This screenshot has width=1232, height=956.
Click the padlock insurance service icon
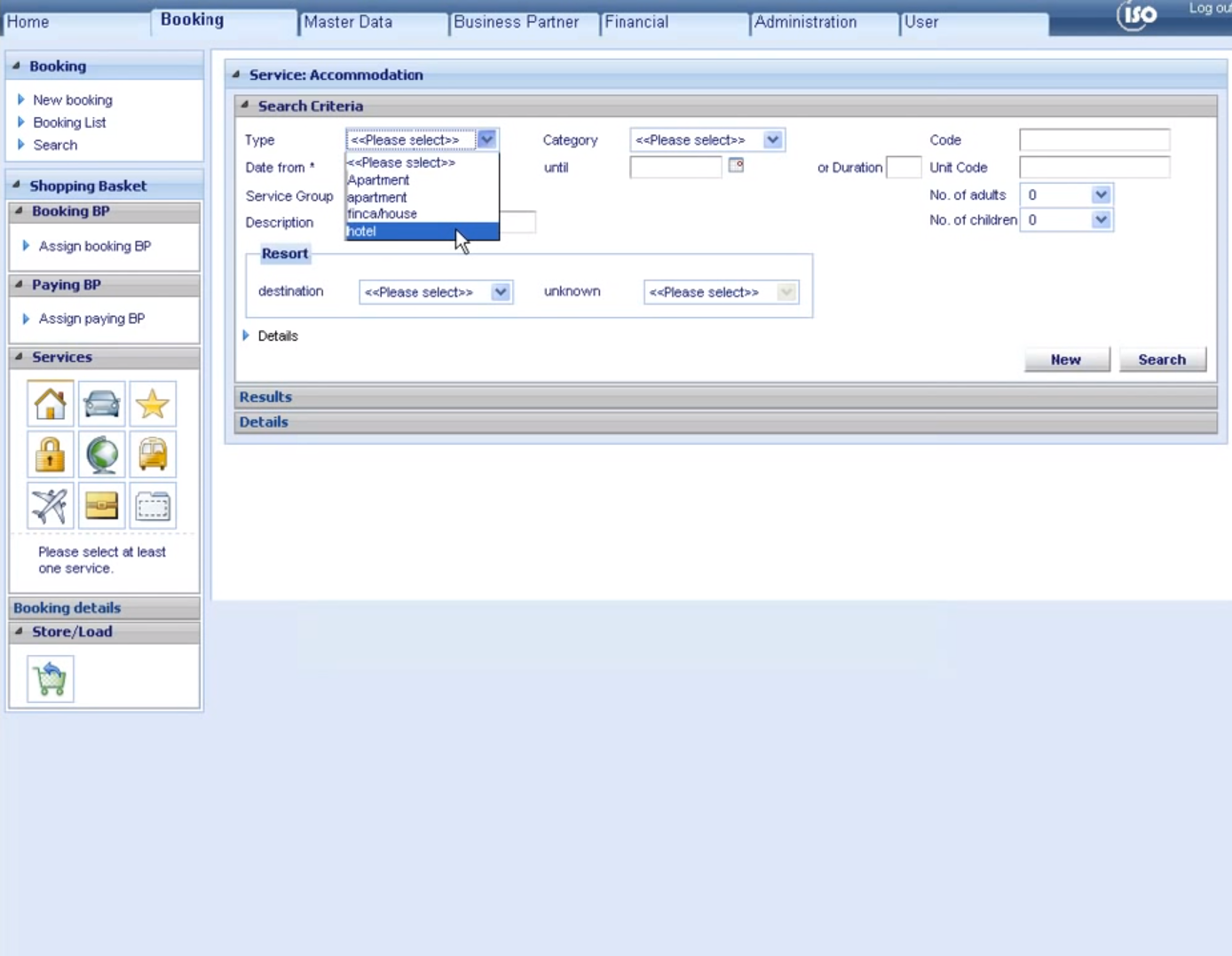tap(50, 454)
